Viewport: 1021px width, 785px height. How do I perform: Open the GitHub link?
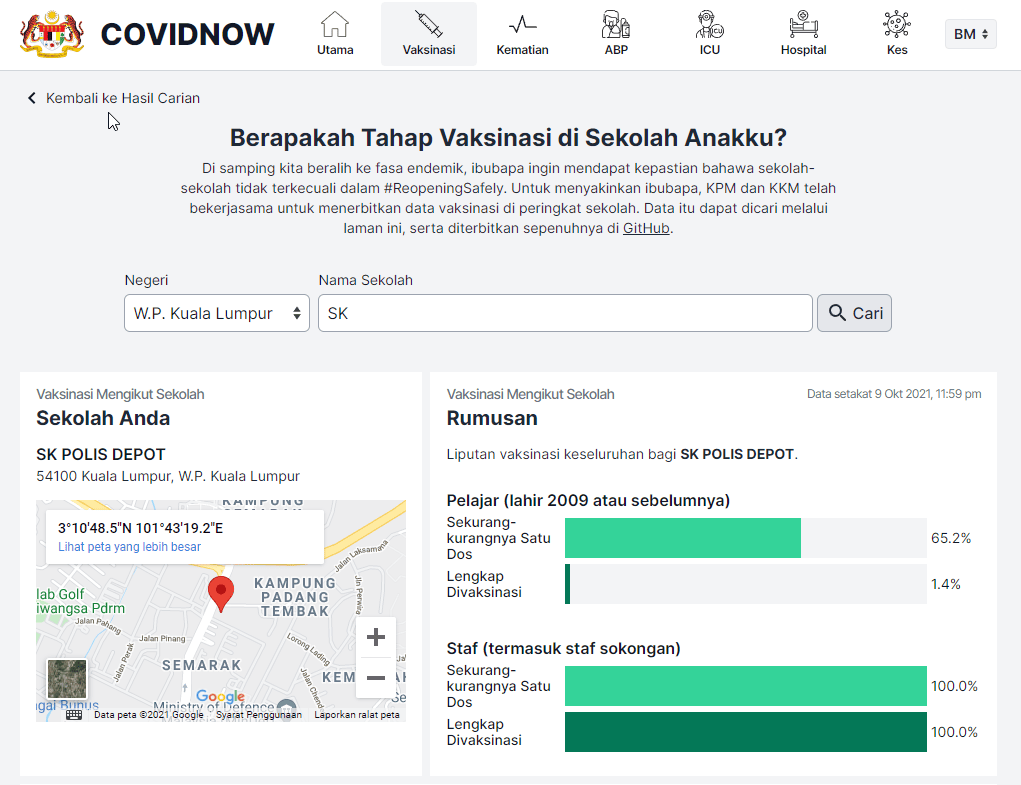pyautogui.click(x=645, y=227)
